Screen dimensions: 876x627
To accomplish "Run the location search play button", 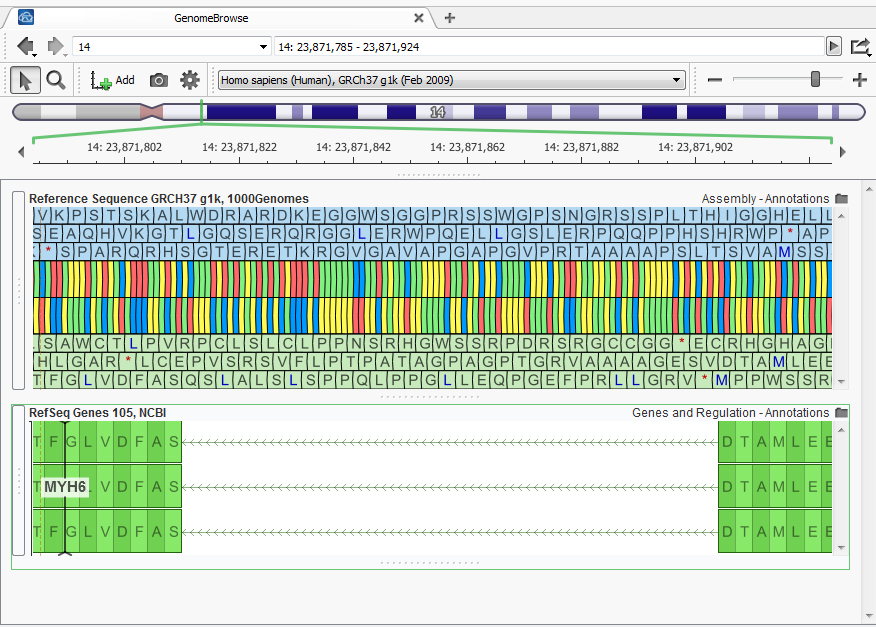I will [834, 46].
